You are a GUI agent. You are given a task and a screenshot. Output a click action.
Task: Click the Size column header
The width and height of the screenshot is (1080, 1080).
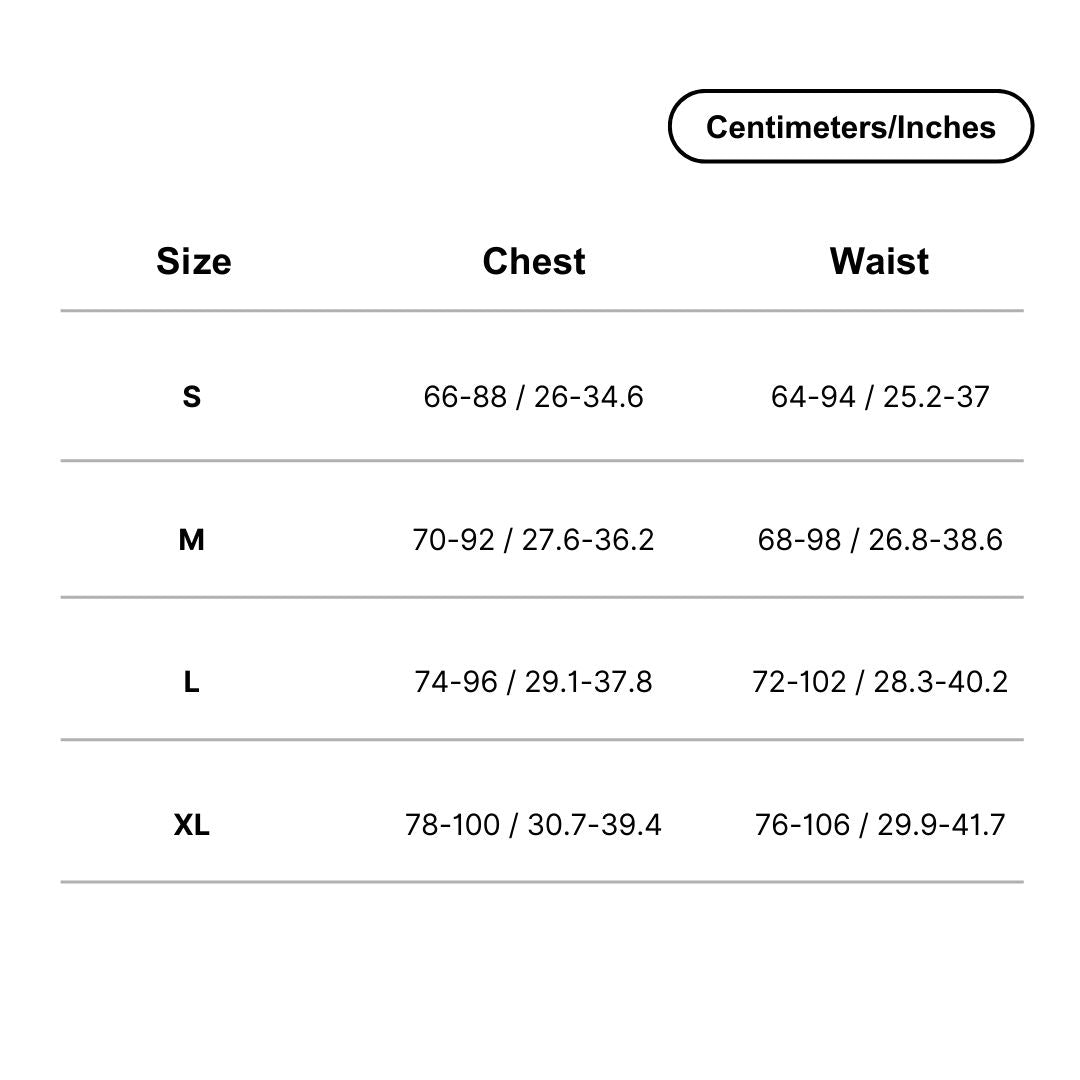(x=194, y=262)
